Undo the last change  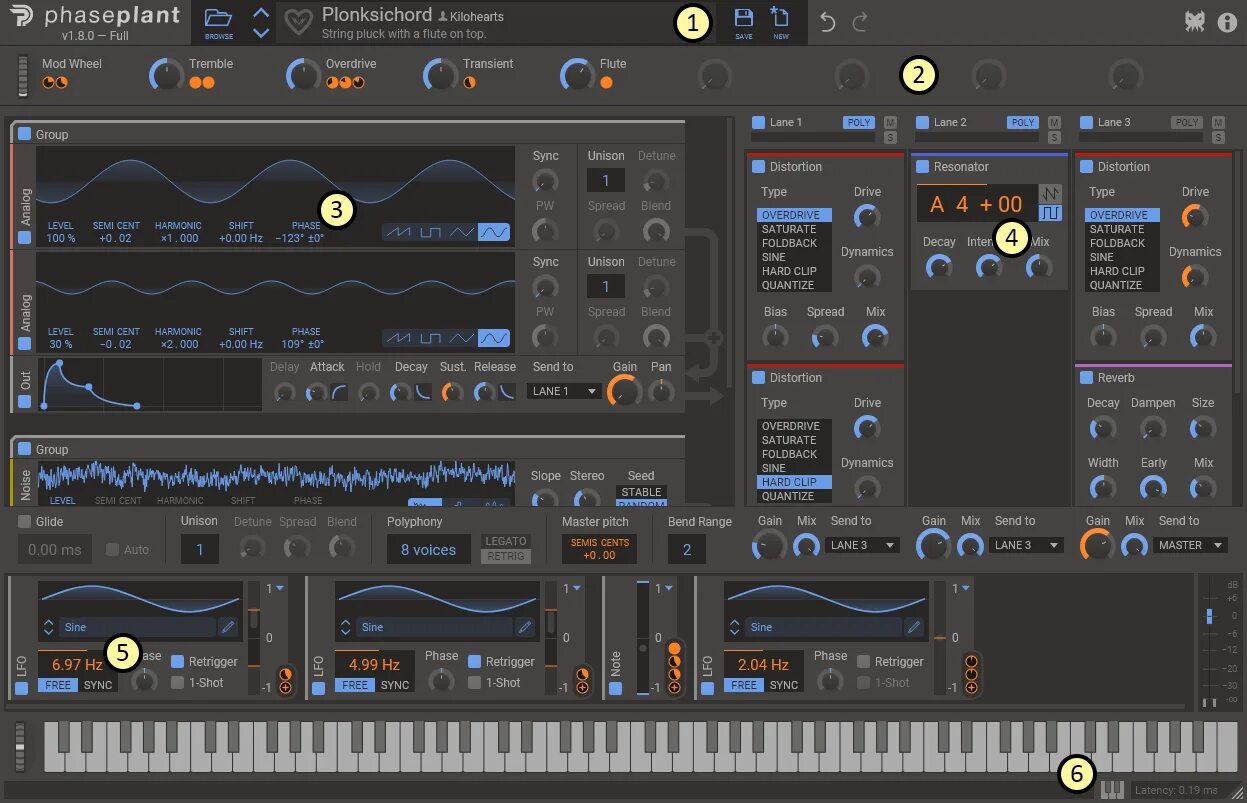click(827, 22)
